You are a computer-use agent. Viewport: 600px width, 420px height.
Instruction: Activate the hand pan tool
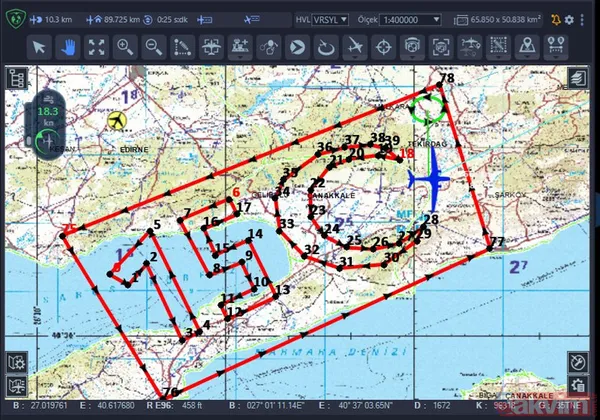click(x=67, y=46)
